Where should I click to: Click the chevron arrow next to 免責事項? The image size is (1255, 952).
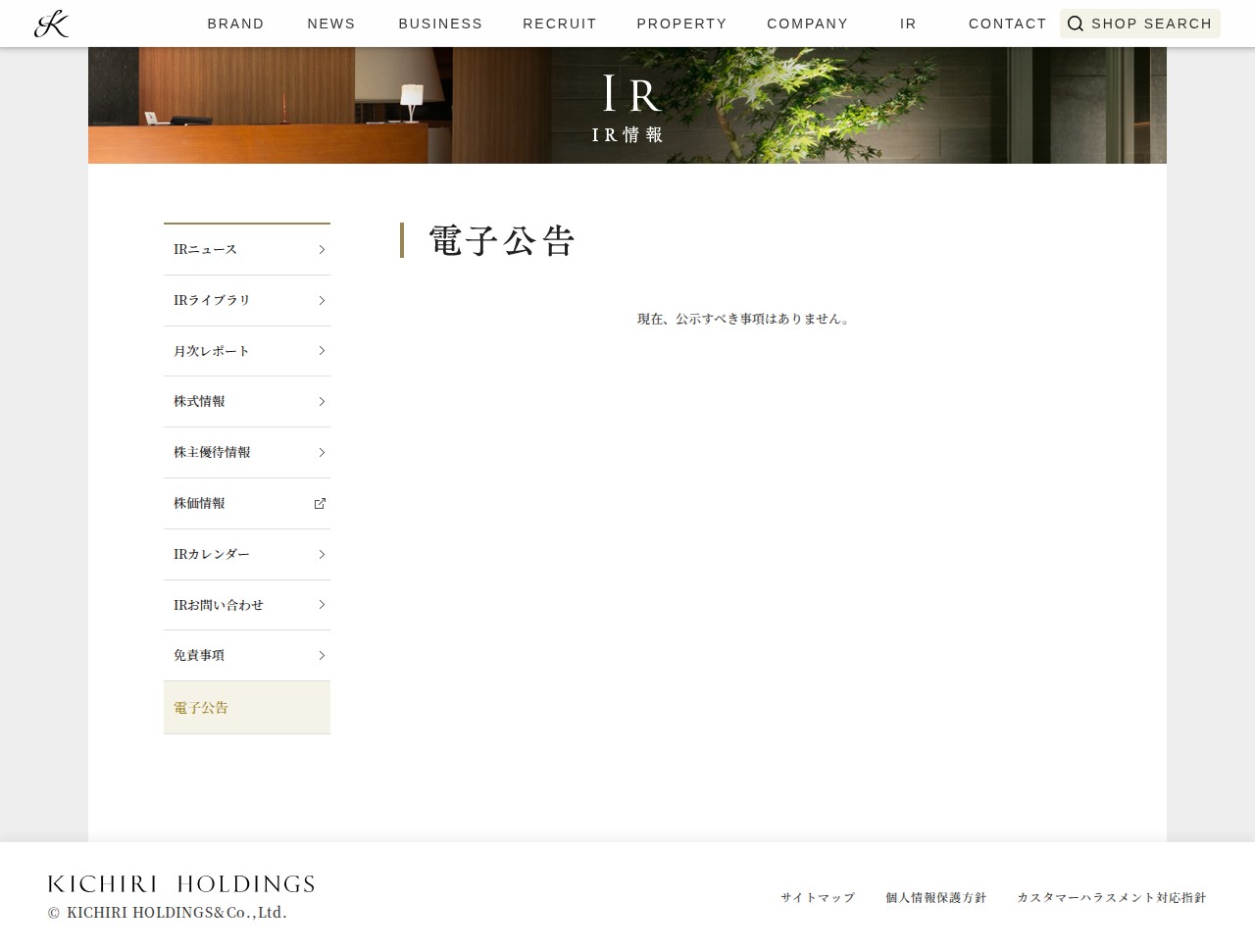pos(322,656)
